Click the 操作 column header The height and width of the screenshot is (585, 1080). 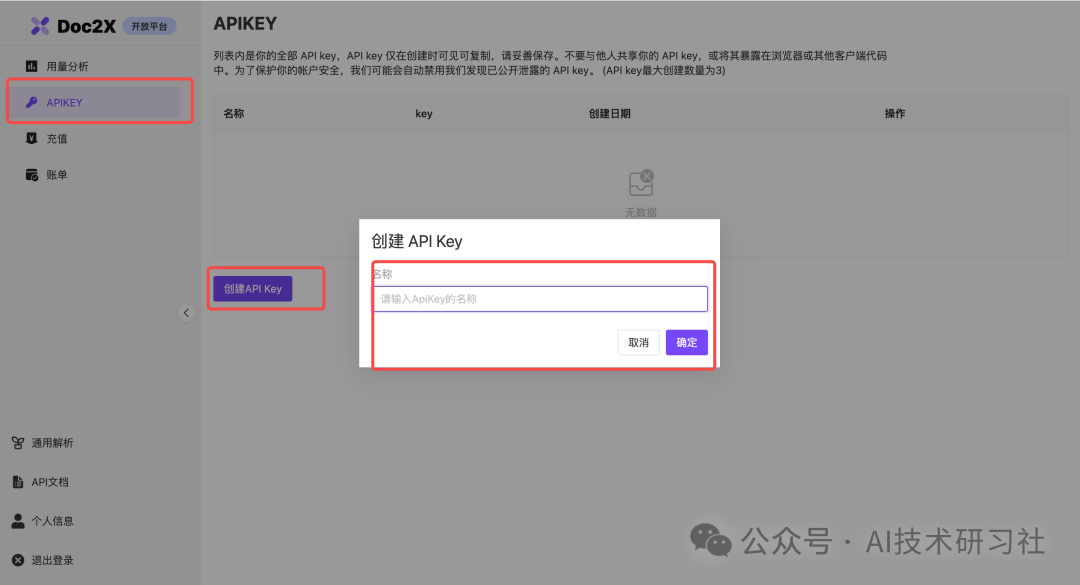click(x=895, y=113)
